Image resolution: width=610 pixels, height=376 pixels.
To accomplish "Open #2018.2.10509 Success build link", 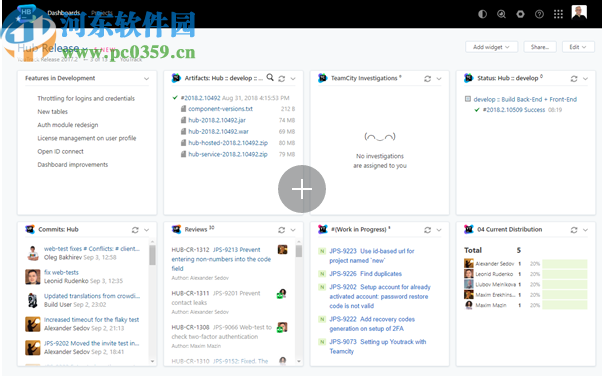I will [514, 110].
